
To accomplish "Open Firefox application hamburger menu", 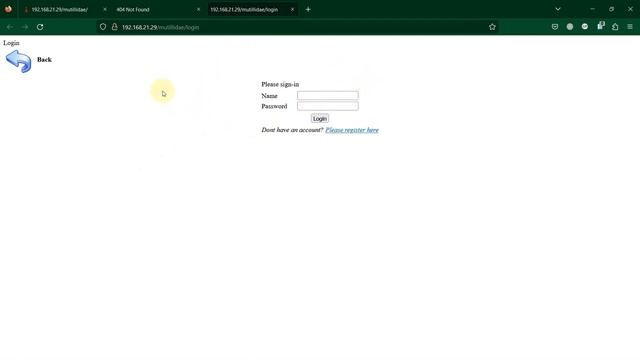I will click(630, 27).
